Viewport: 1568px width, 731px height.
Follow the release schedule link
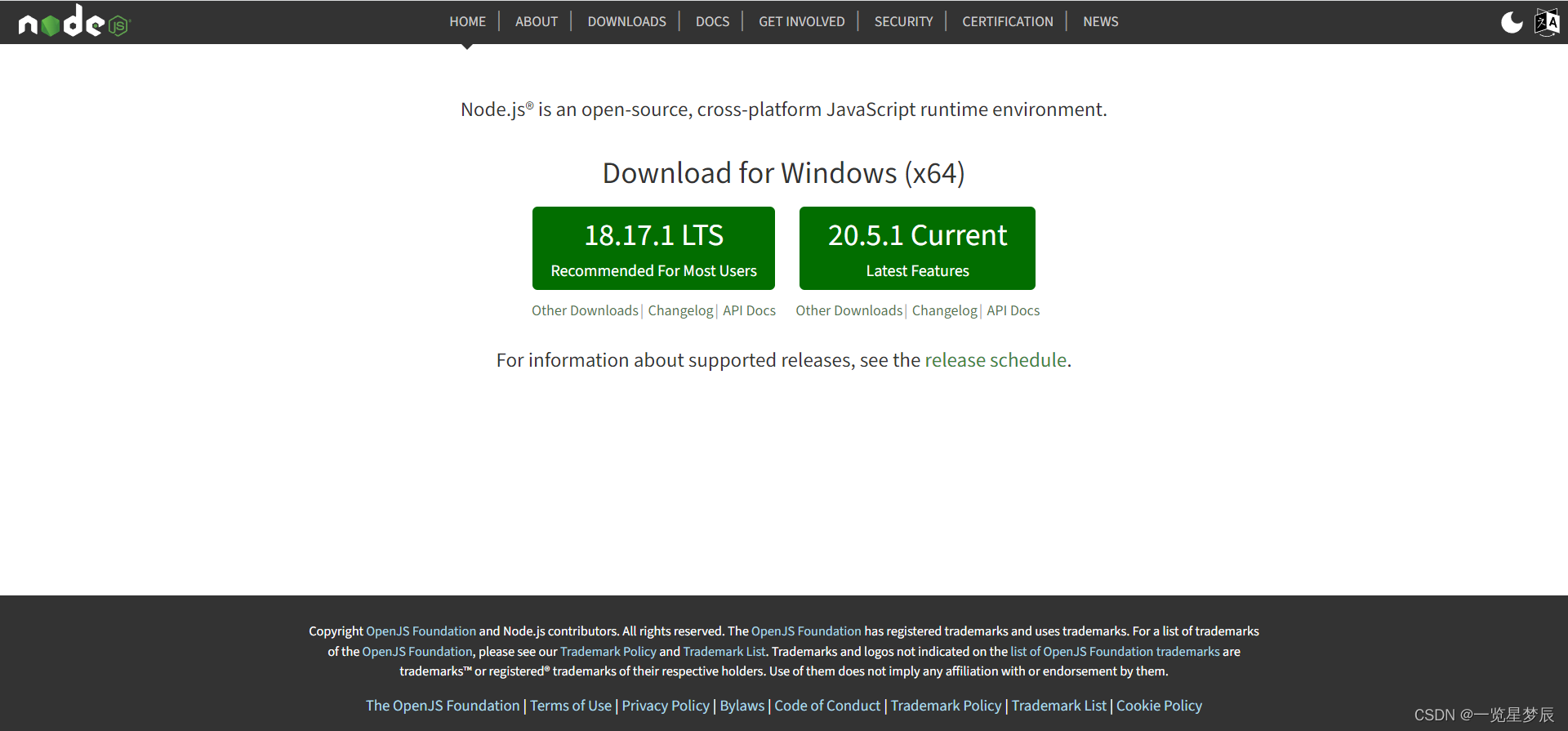996,360
